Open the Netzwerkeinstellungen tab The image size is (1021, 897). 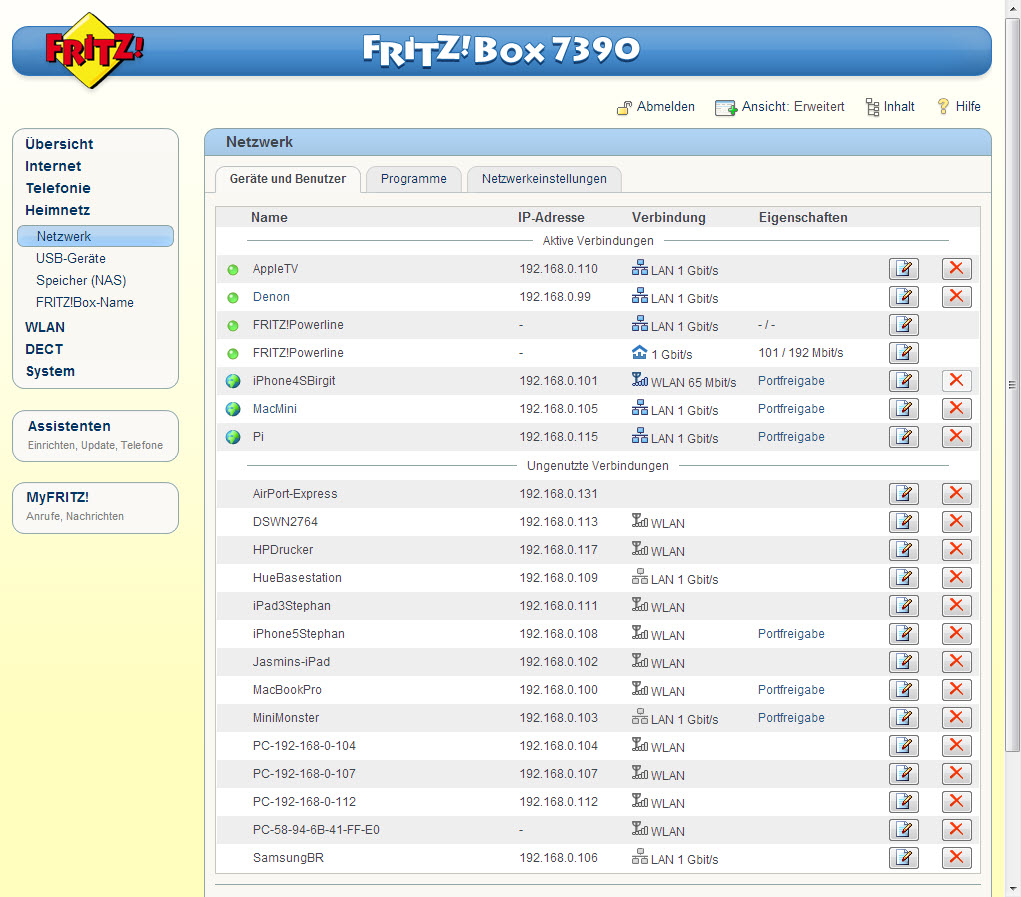[x=544, y=179]
